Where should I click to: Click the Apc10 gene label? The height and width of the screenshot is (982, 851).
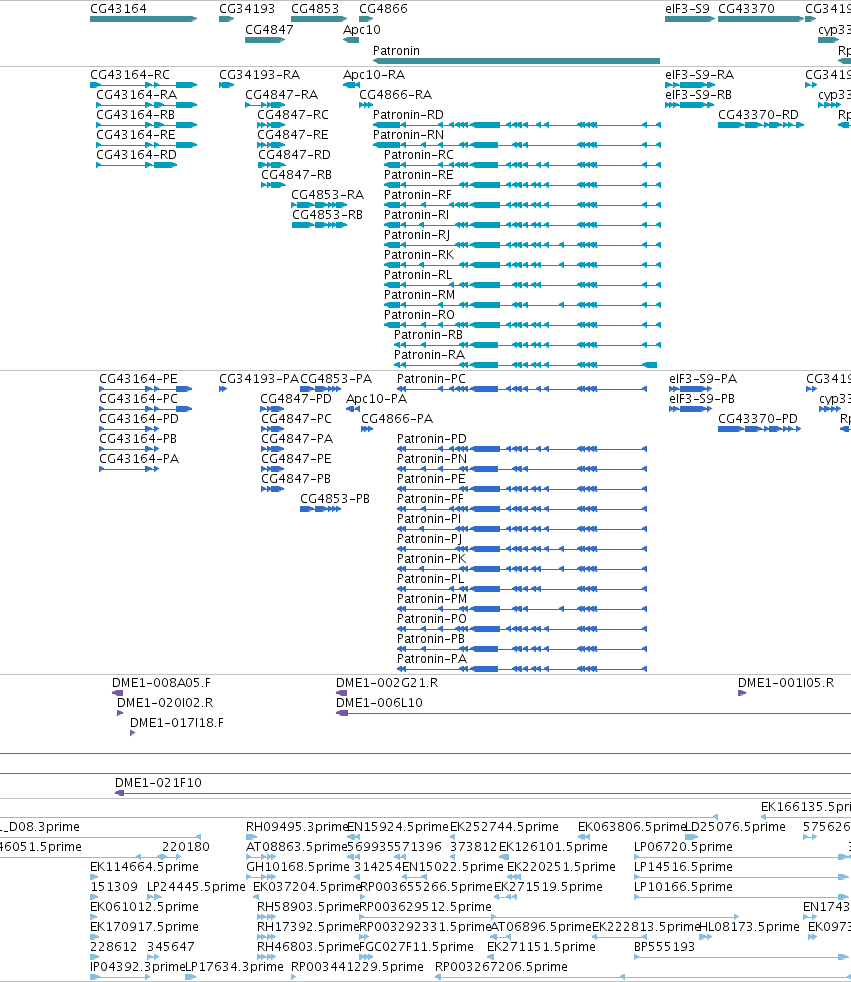(361, 29)
